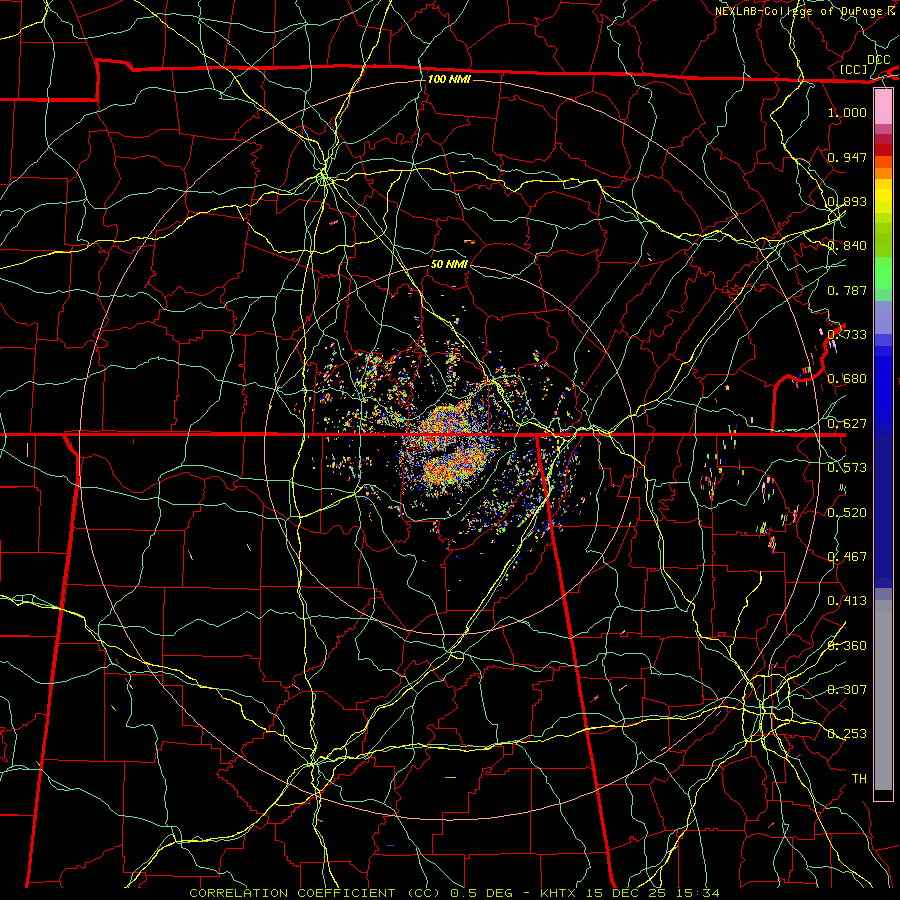900x900 pixels.
Task: Click the 0.467 color scale value
Action: pyautogui.click(x=847, y=557)
